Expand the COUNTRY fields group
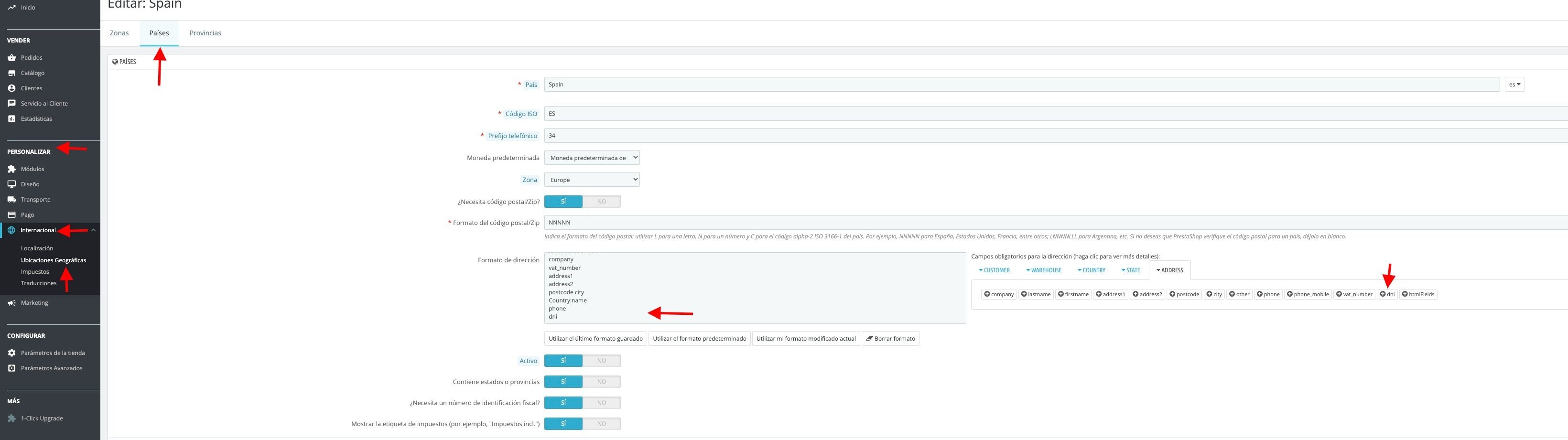 (x=1091, y=270)
